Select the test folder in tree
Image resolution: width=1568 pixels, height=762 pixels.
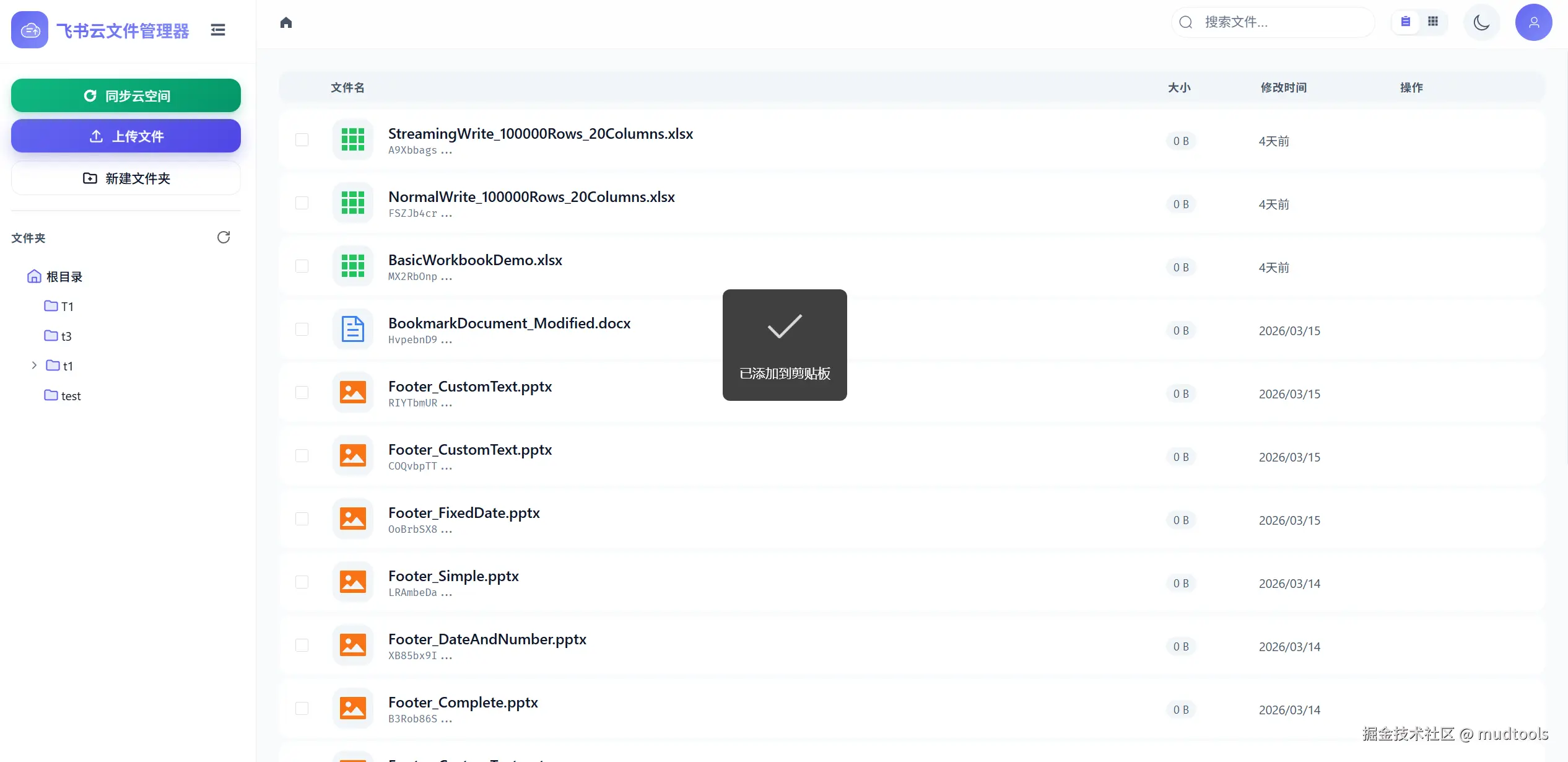70,395
